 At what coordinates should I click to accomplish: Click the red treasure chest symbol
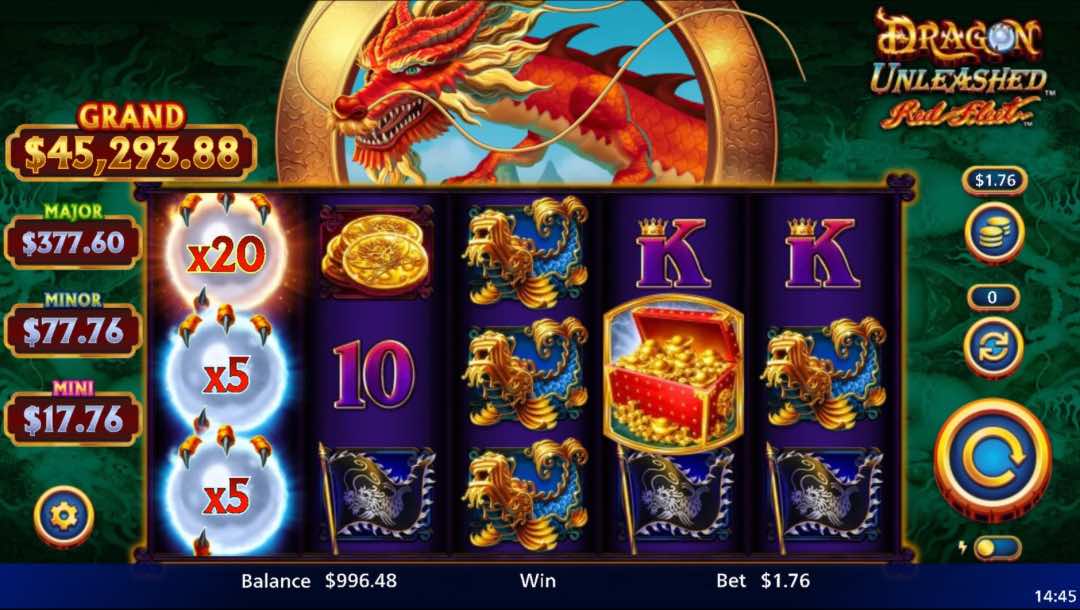click(x=673, y=375)
